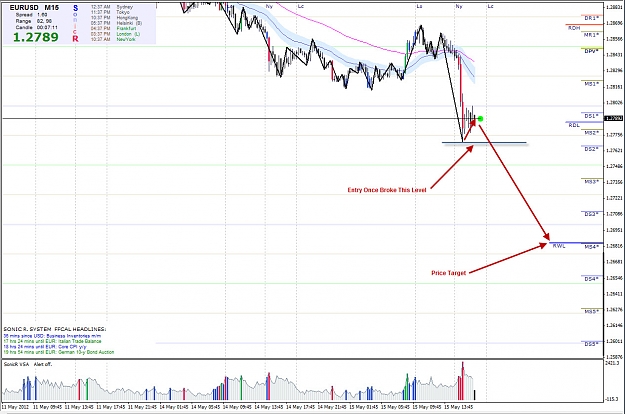Open the EUR Core CPI y/y headline
Screen dimensions: 625x414
pos(45,347)
